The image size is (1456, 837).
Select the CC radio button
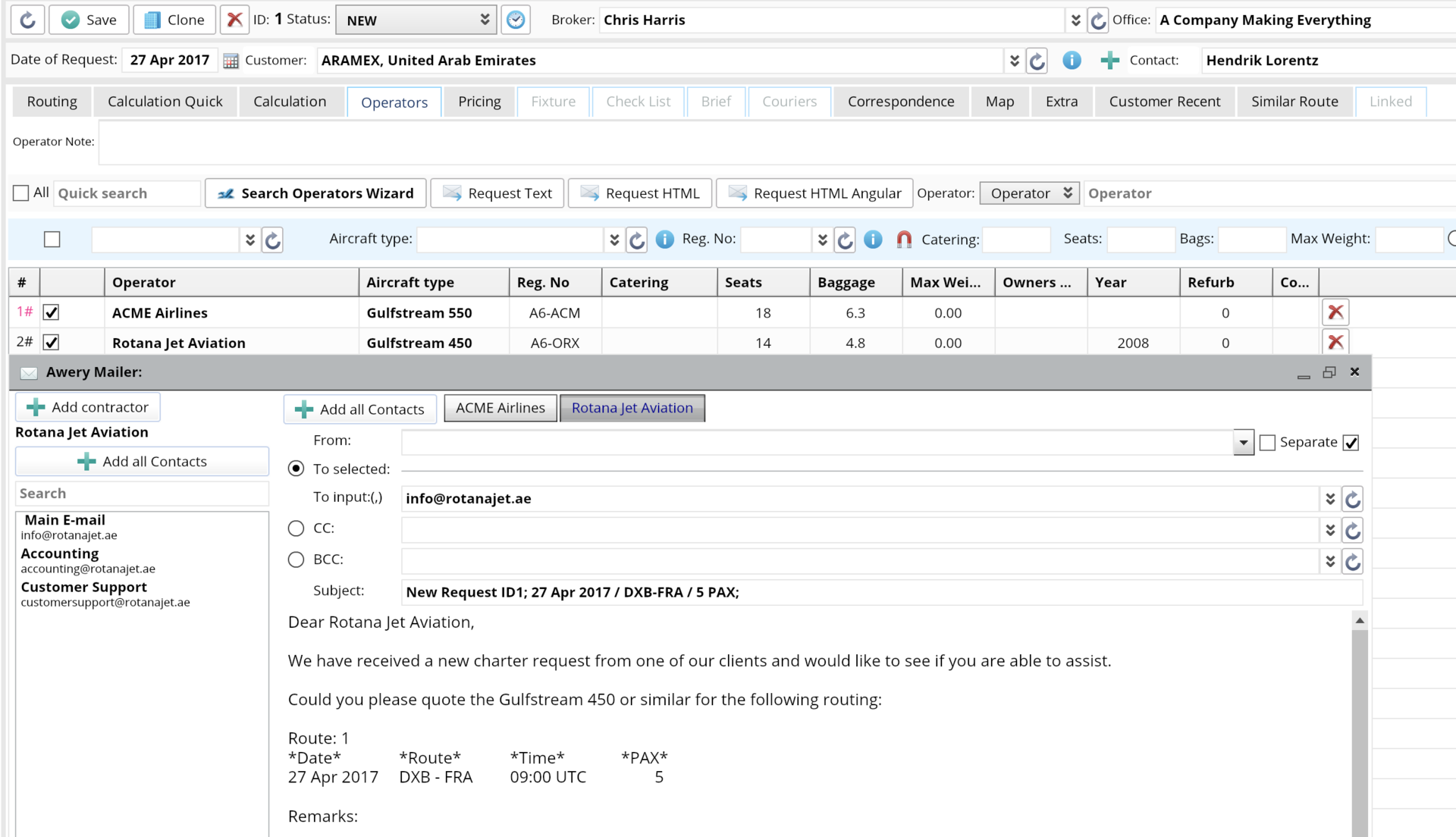tap(296, 528)
